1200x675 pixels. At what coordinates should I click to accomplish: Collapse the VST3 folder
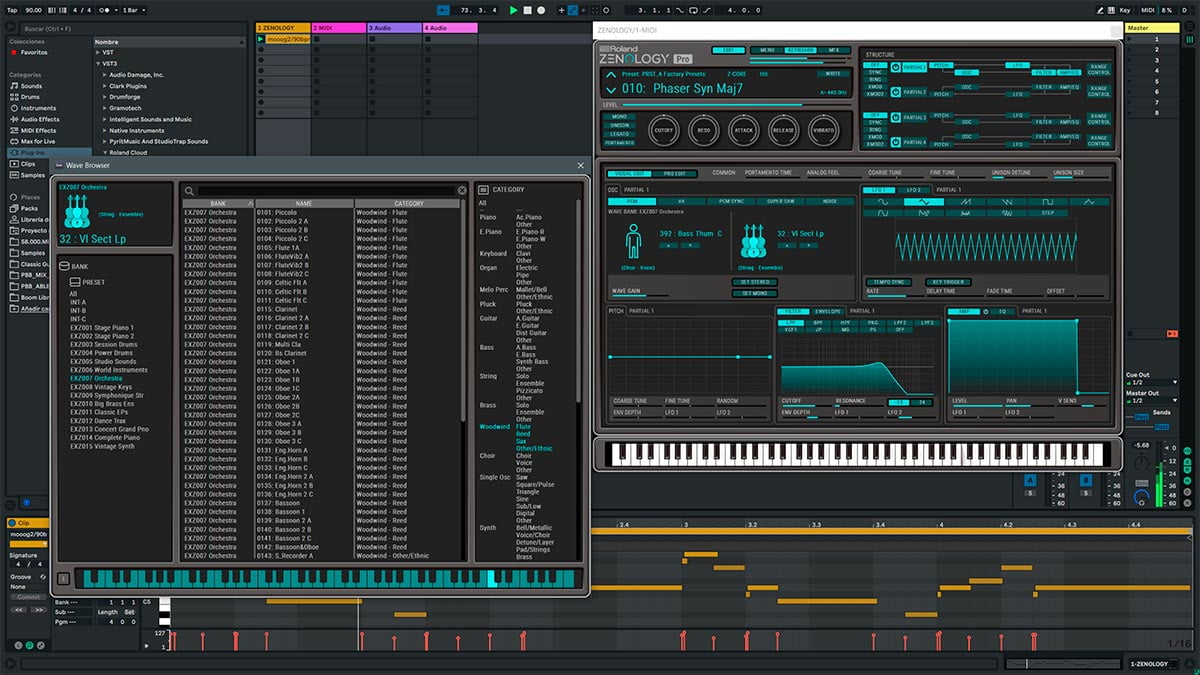pyautogui.click(x=99, y=63)
